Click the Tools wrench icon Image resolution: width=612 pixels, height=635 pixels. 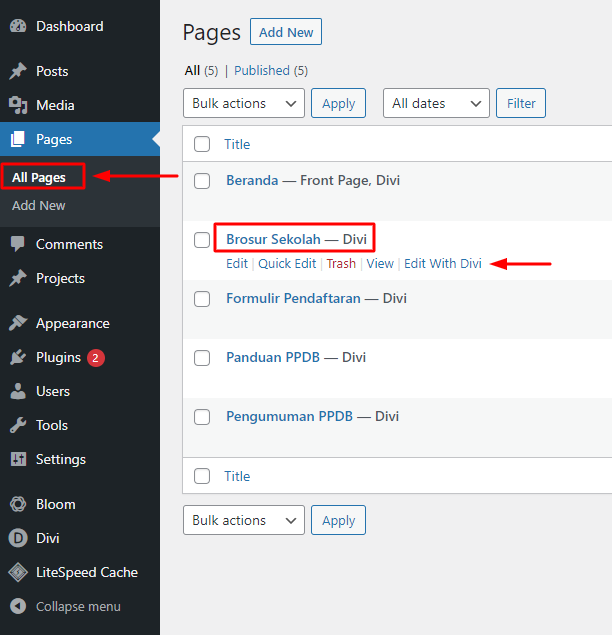18,425
